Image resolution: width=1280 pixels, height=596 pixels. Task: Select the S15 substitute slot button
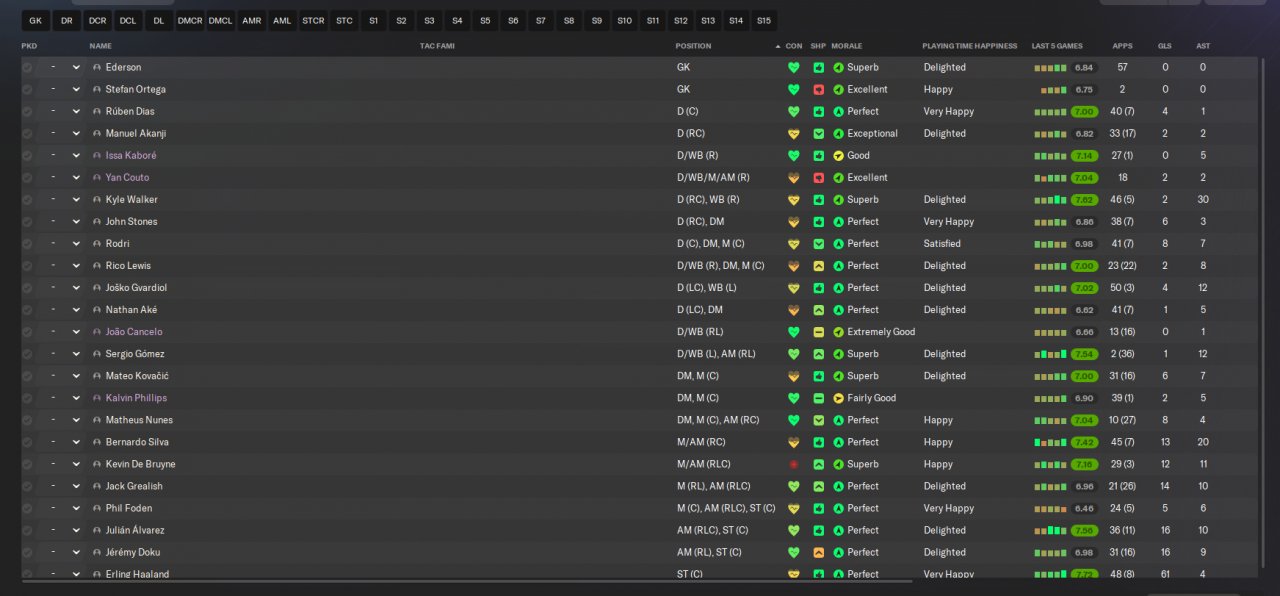click(x=763, y=20)
